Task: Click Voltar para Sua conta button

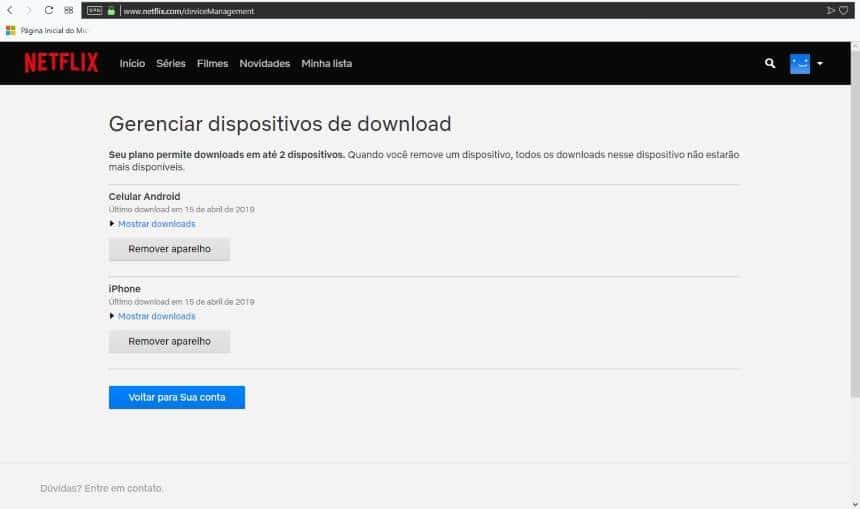Action: pyautogui.click(x=177, y=397)
